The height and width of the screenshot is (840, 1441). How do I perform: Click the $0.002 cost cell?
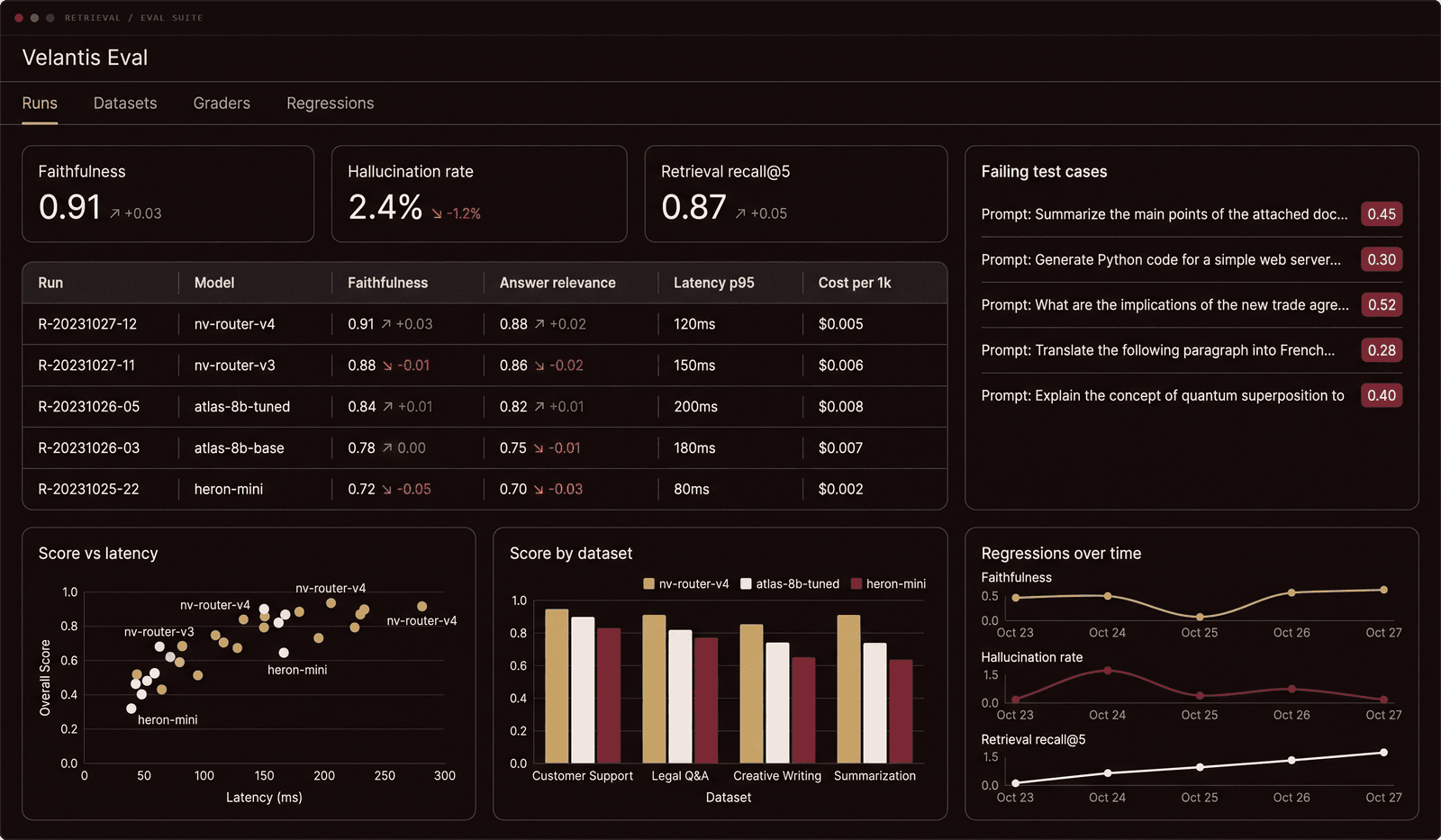tap(841, 490)
